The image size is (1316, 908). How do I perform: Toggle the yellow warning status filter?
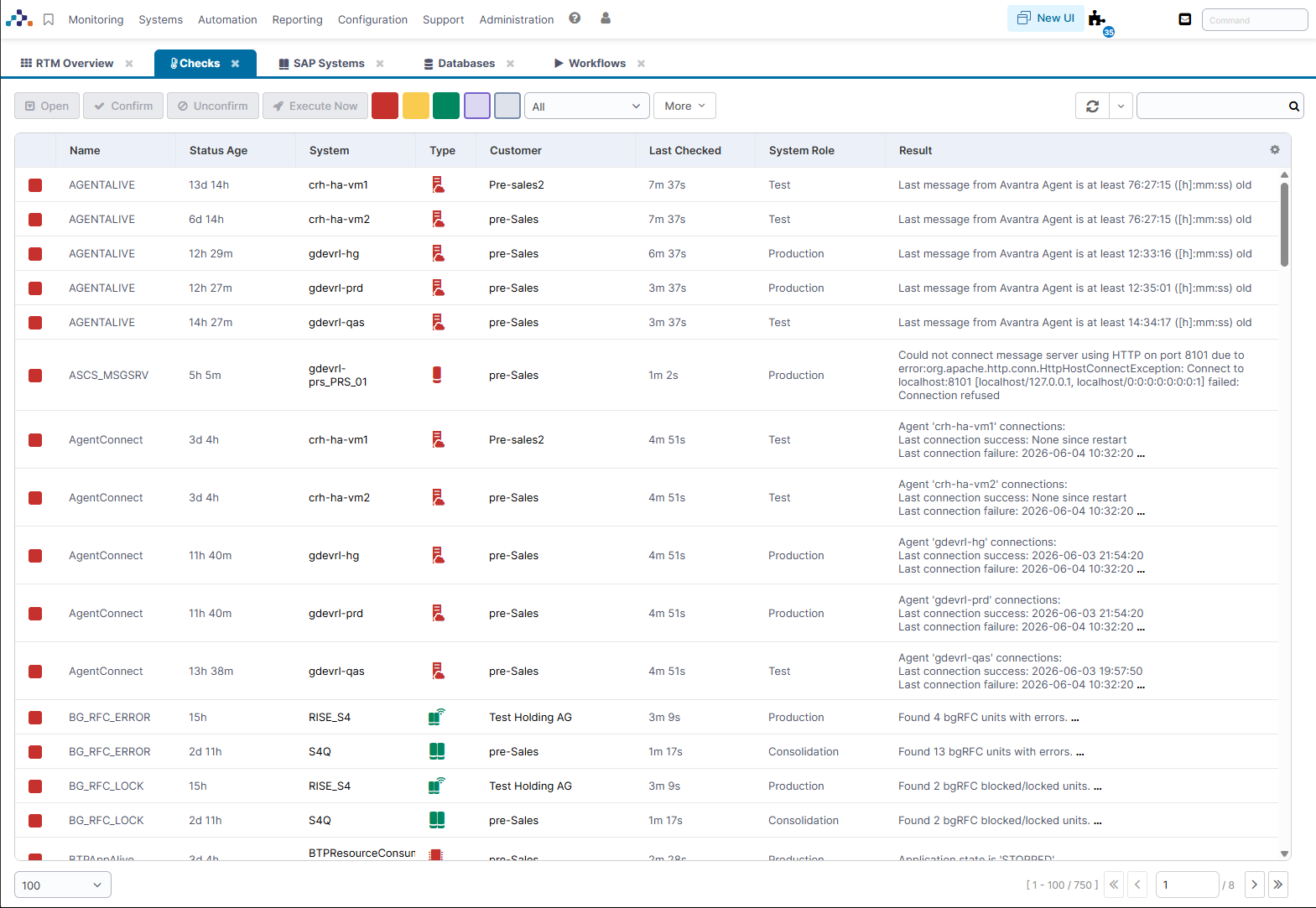point(416,106)
